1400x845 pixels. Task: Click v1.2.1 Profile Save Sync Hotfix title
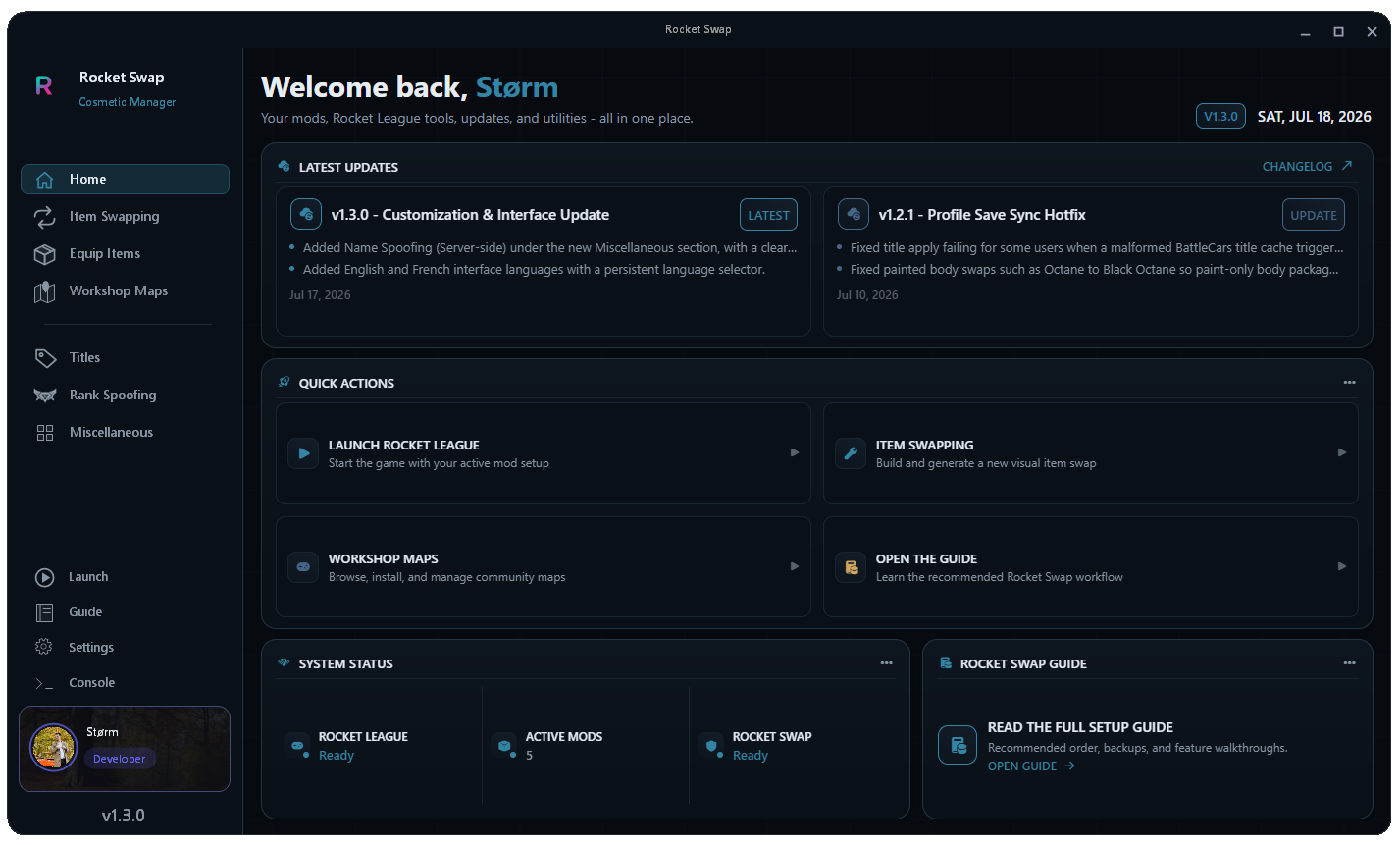[x=982, y=215]
